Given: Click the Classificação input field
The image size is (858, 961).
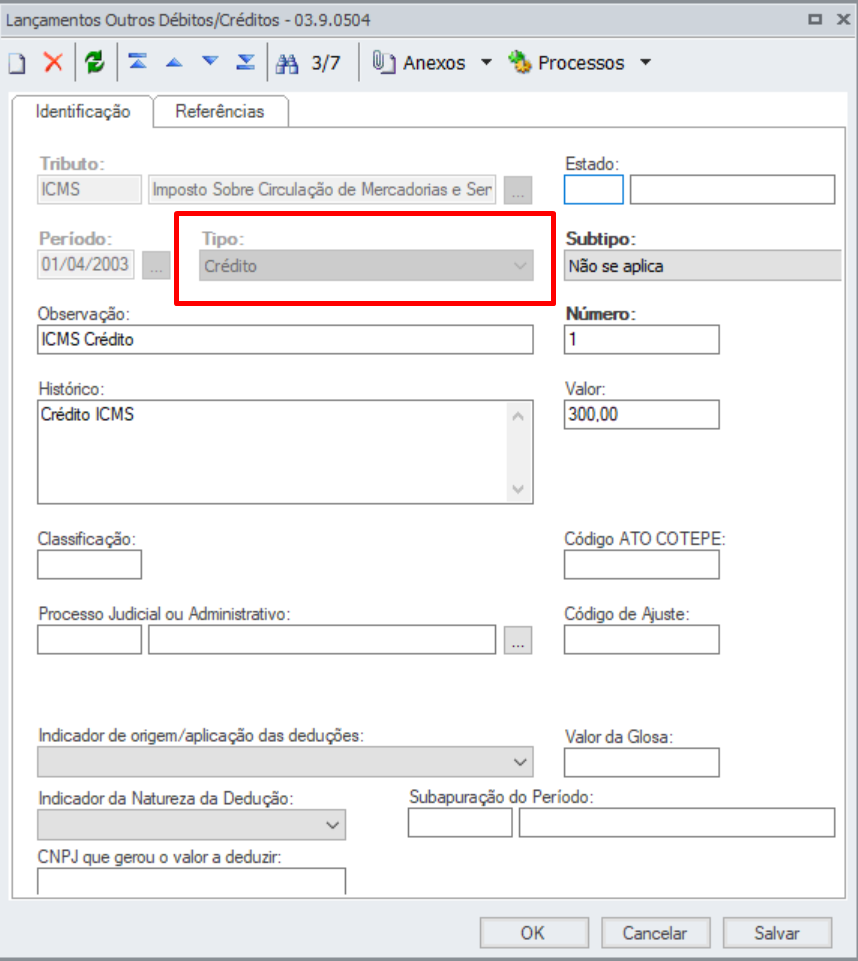Looking at the screenshot, I should tap(89, 564).
